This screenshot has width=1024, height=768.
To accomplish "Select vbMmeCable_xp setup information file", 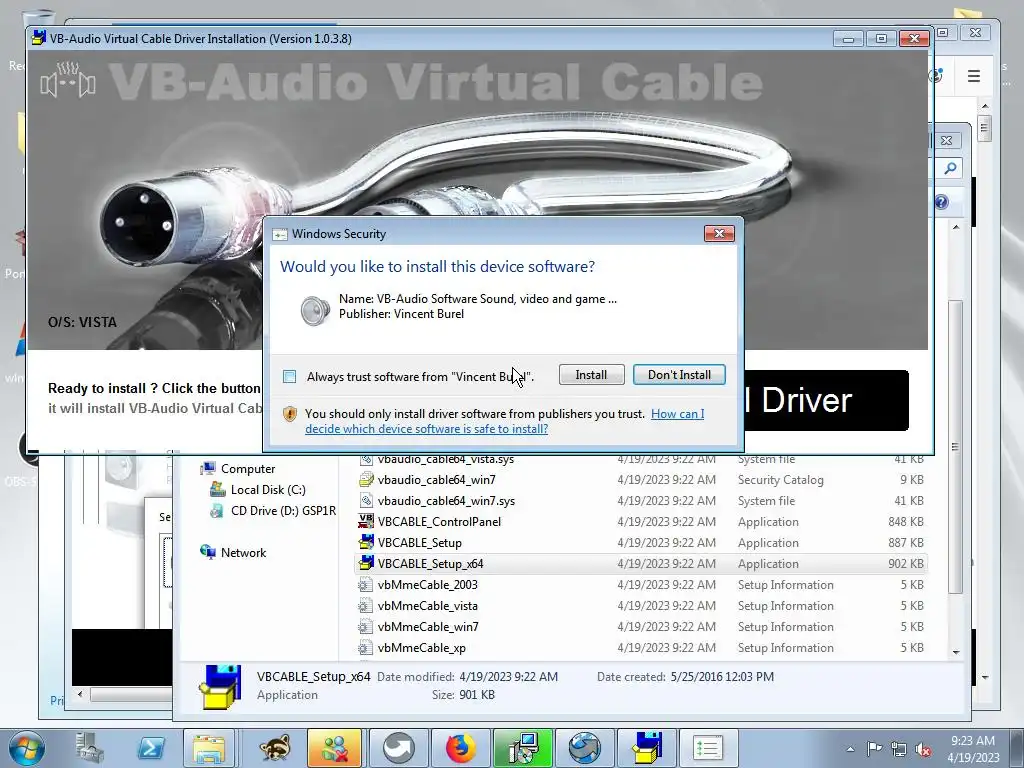I will (x=640, y=647).
